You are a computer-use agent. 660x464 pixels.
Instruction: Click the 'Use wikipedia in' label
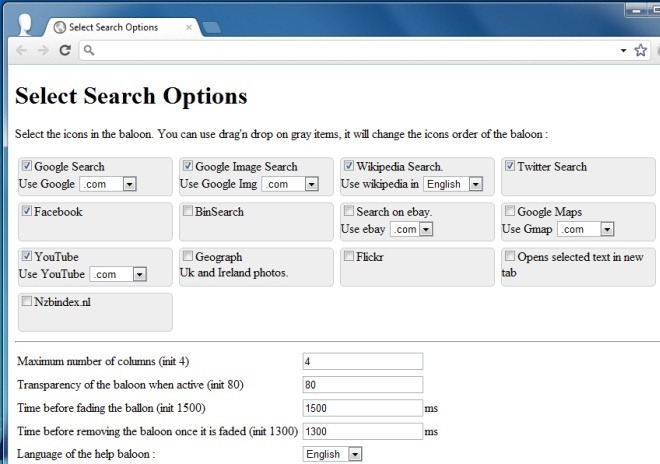380,184
